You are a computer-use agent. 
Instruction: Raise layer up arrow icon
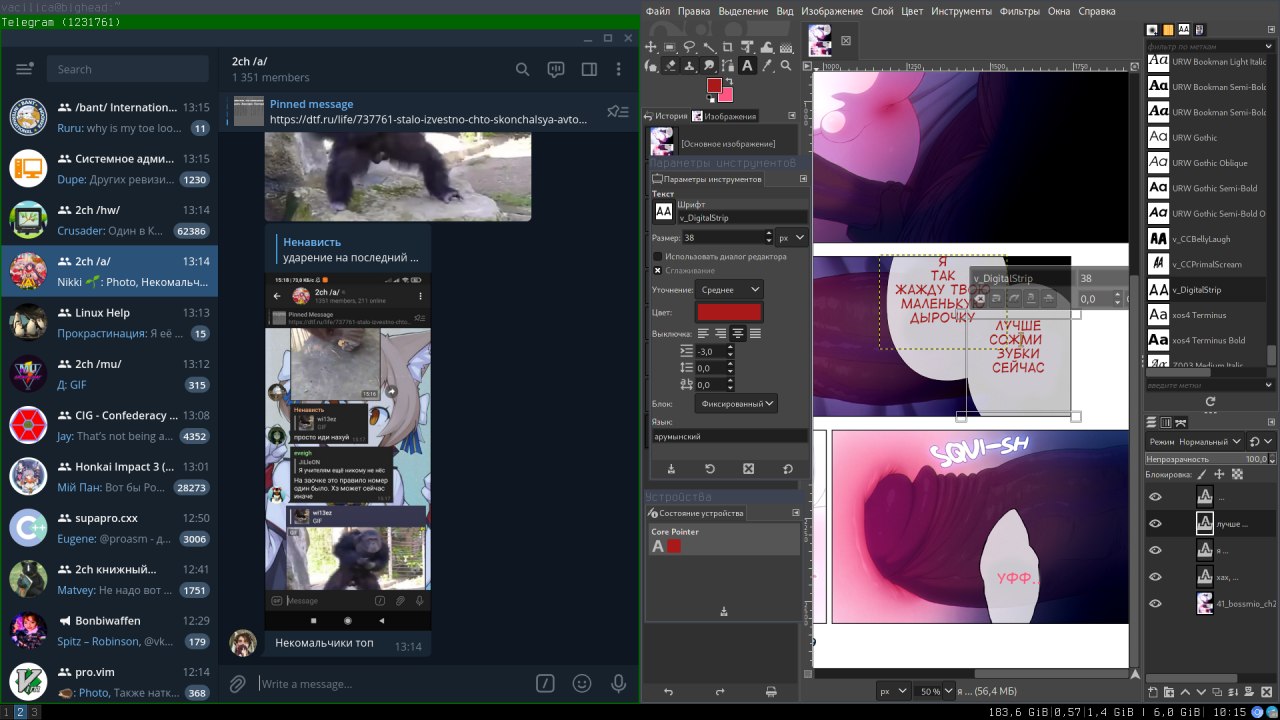coord(1185,692)
